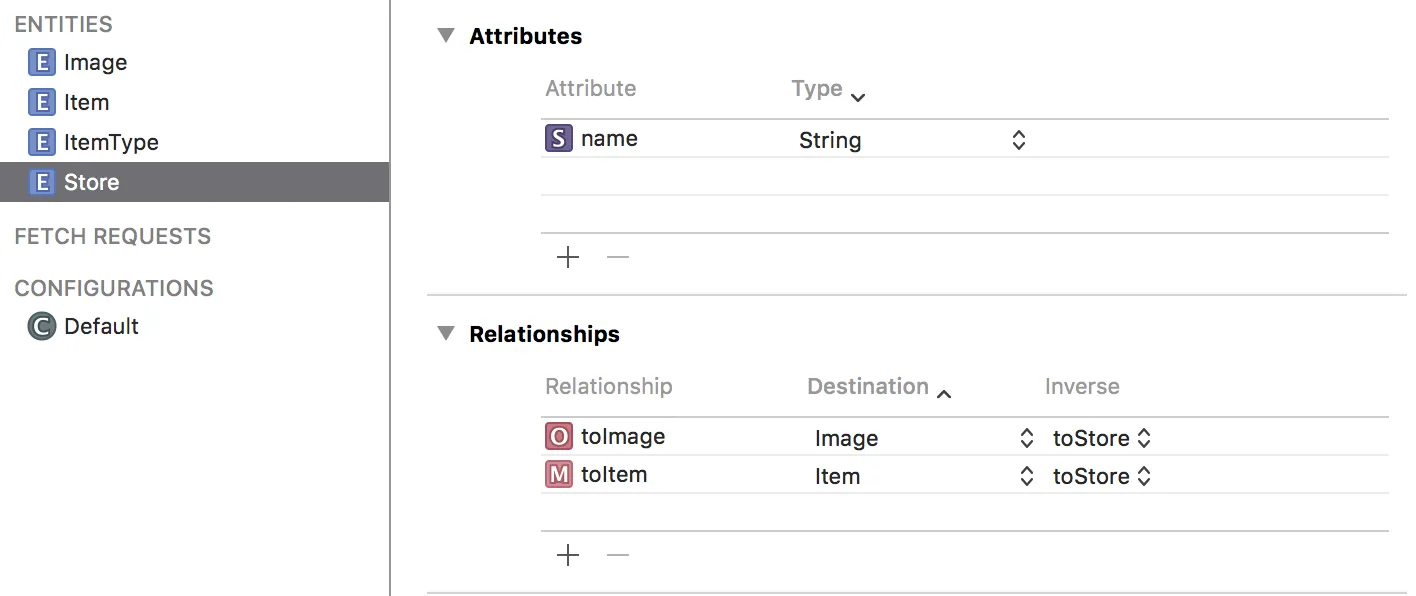Click the Item entity icon
The image size is (1416, 596).
point(41,103)
